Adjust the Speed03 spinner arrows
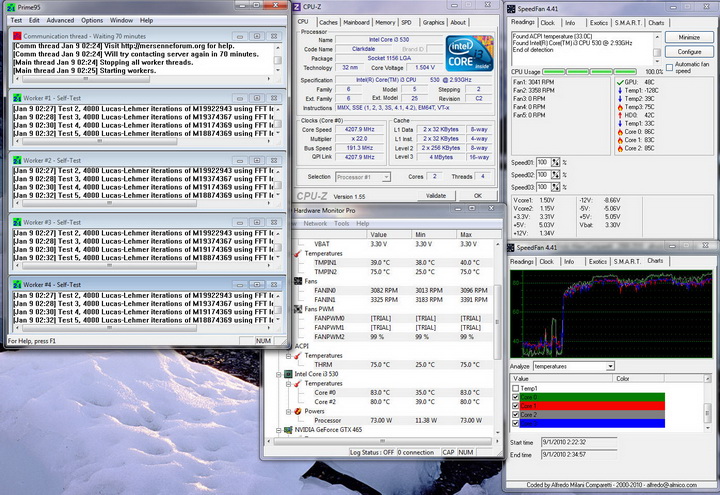 point(556,187)
